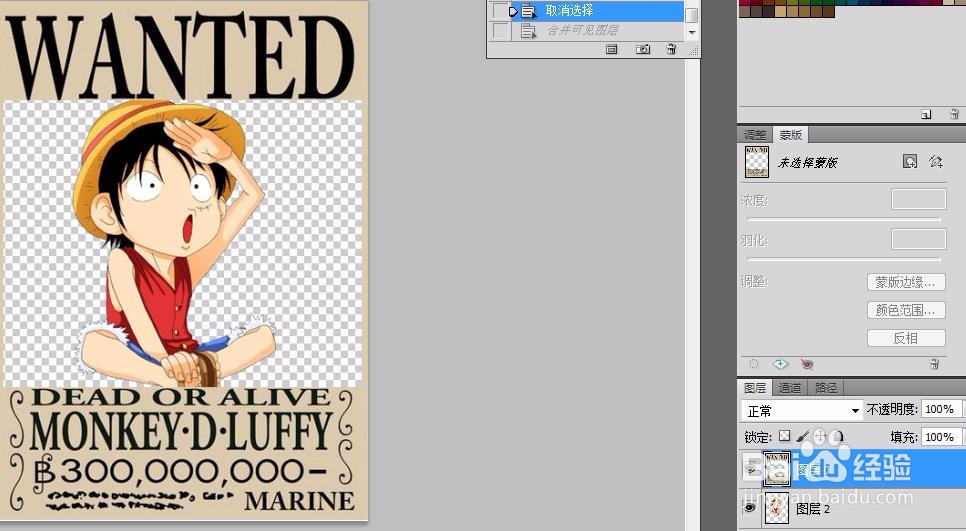Toggle dialog box for 合并可见图层 step

500,30
